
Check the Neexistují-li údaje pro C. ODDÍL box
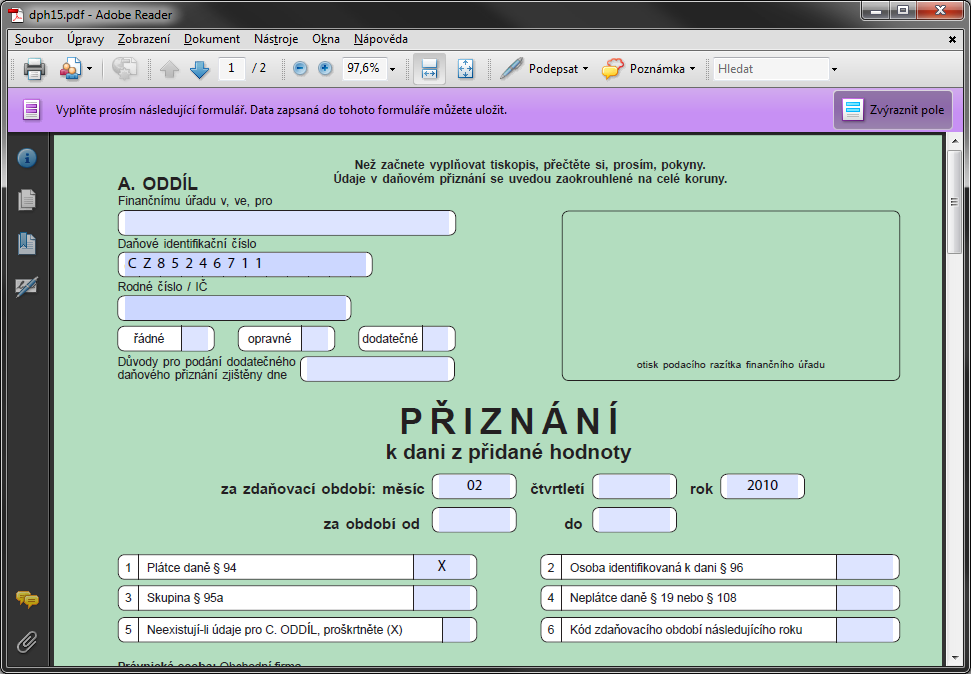(459, 629)
